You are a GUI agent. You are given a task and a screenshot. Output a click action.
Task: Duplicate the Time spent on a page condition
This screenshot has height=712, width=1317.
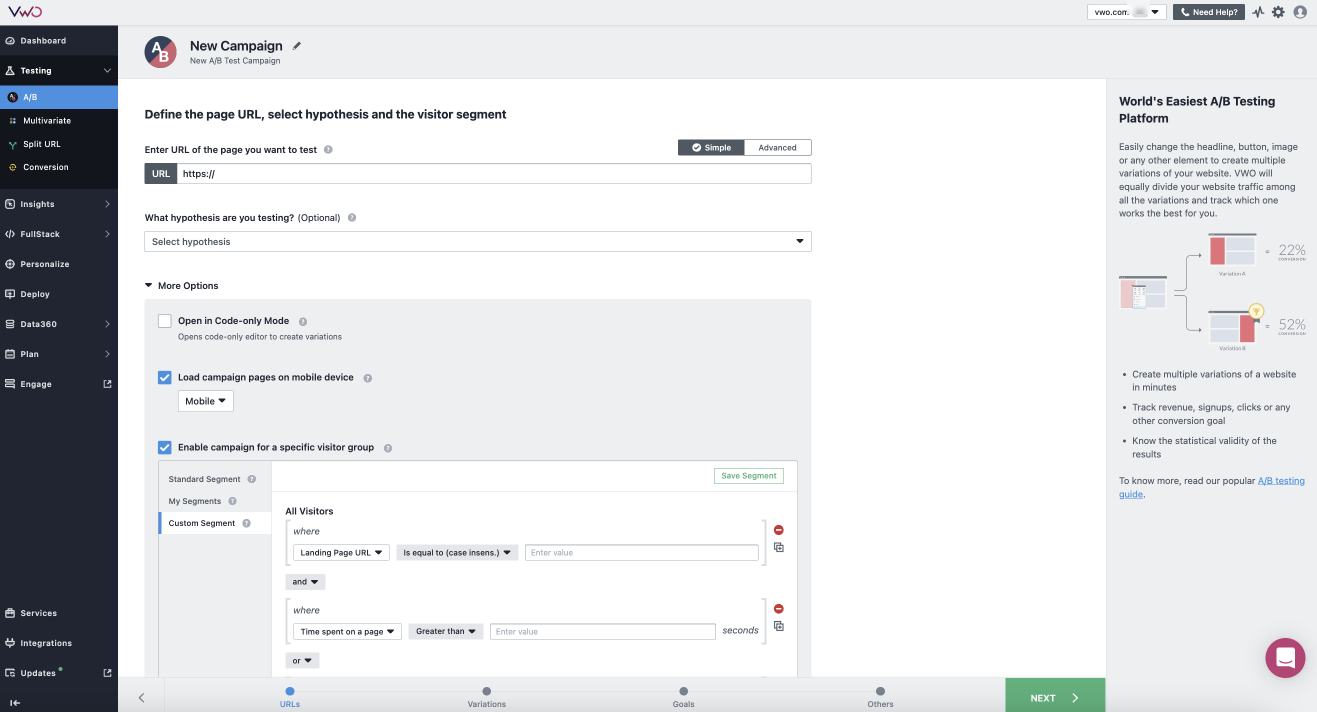[779, 624]
